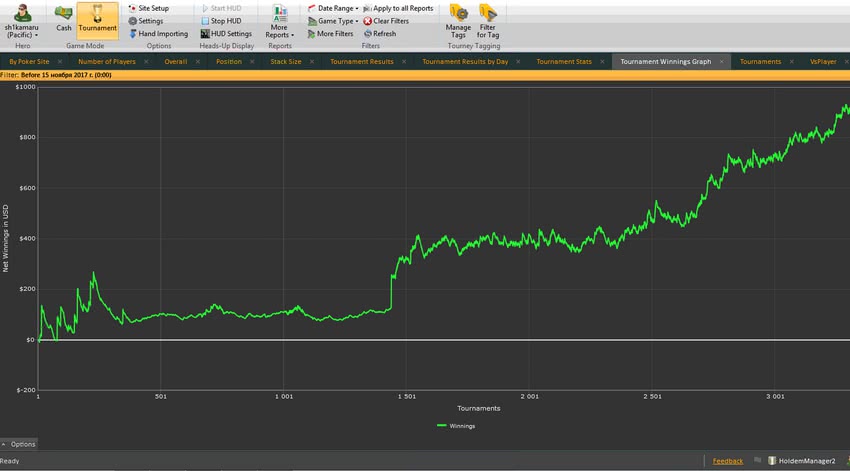Open More Filters

pos(330,34)
